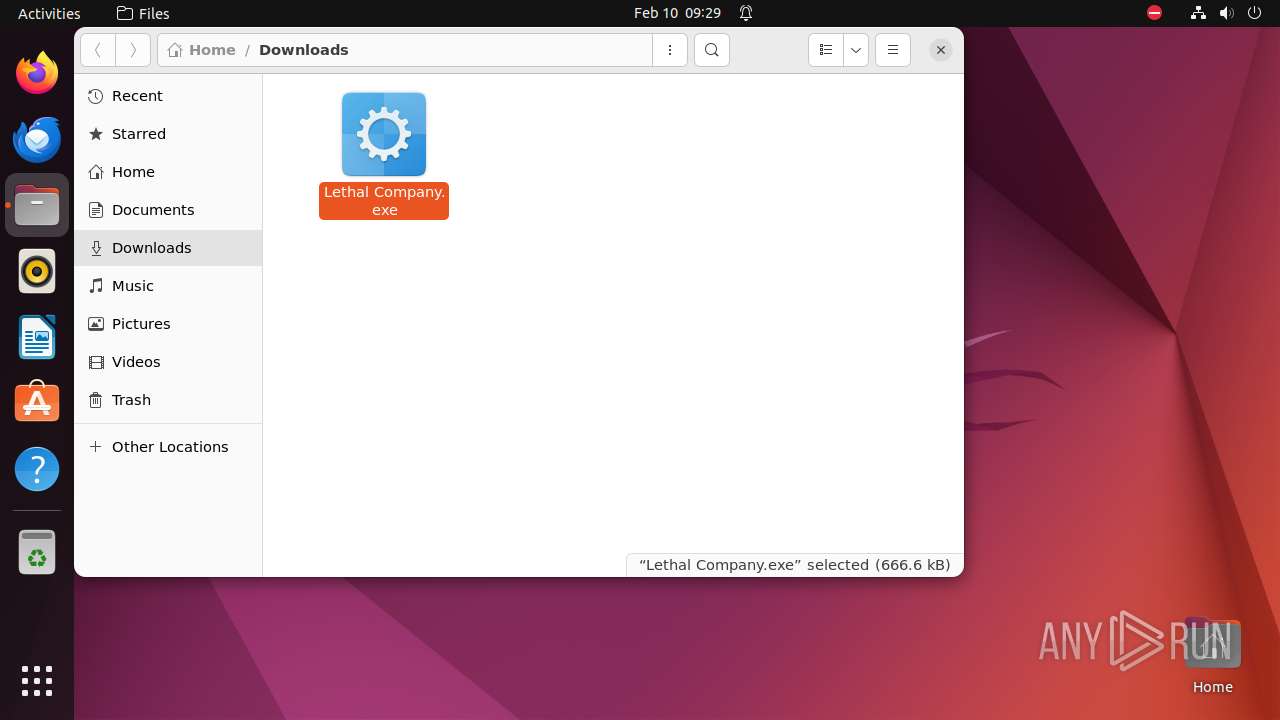Go forward with the right arrow button
The image size is (1280, 720).
(x=133, y=50)
